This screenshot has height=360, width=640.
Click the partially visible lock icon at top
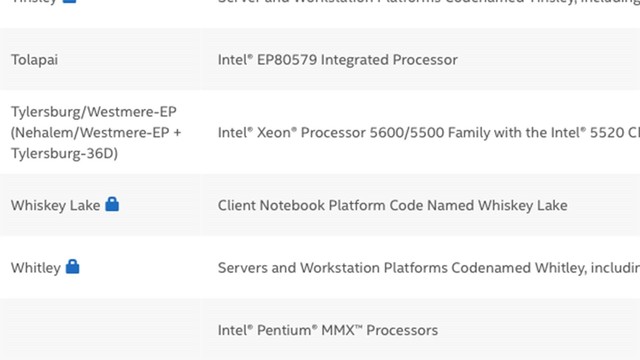pos(69,1)
